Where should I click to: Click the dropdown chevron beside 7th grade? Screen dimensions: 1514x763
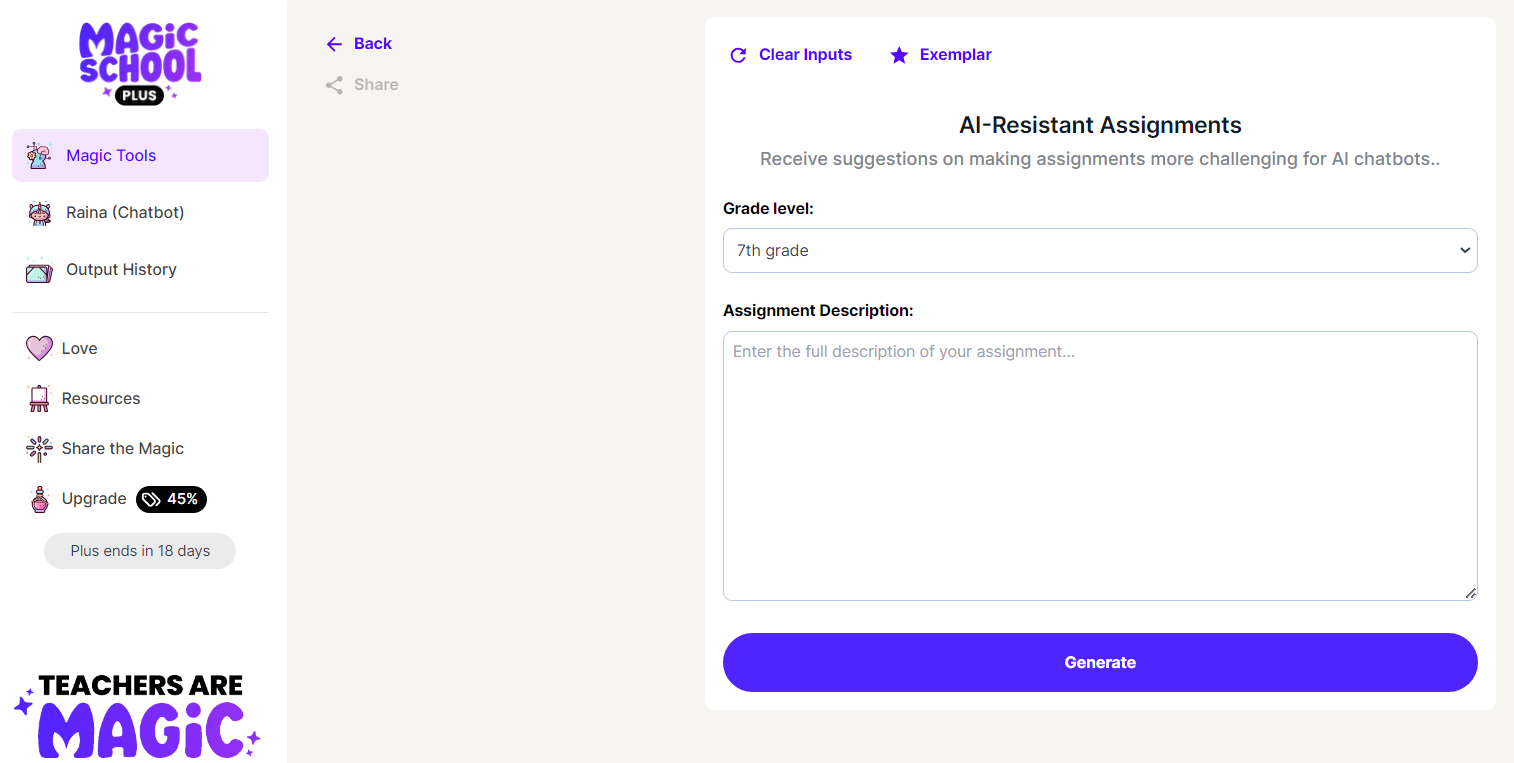pos(1465,251)
